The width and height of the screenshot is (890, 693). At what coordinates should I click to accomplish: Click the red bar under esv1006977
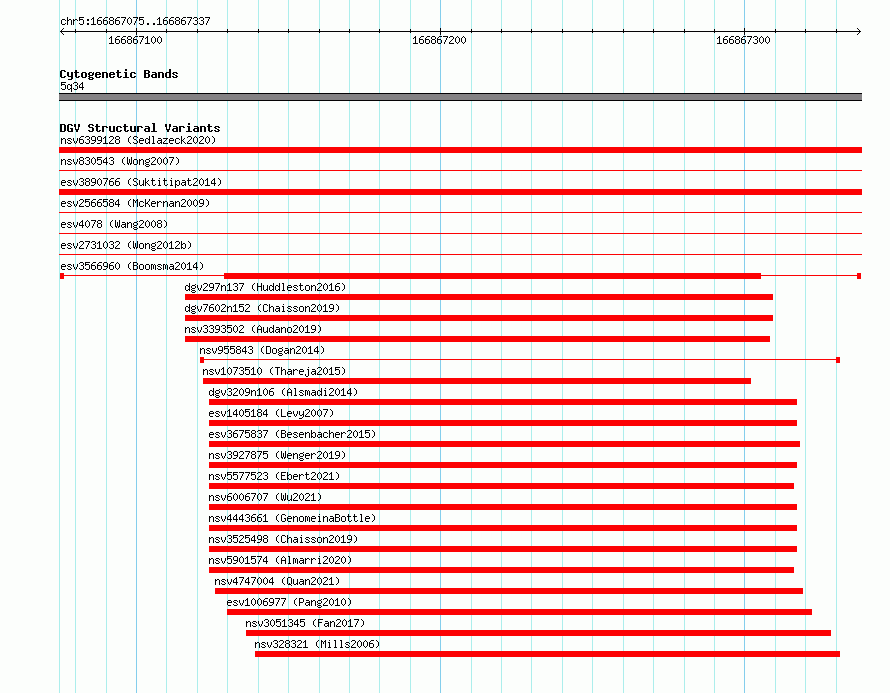click(519, 612)
